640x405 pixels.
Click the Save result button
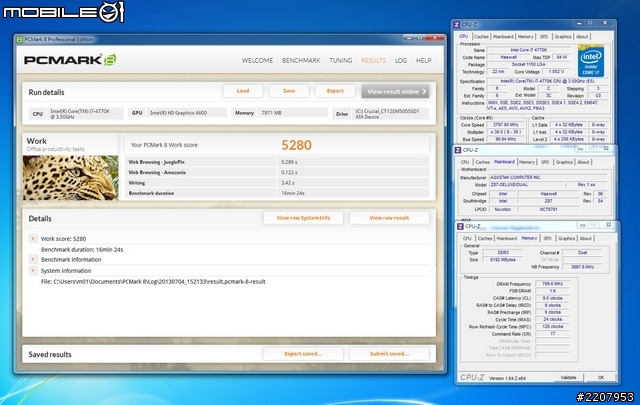click(289, 91)
